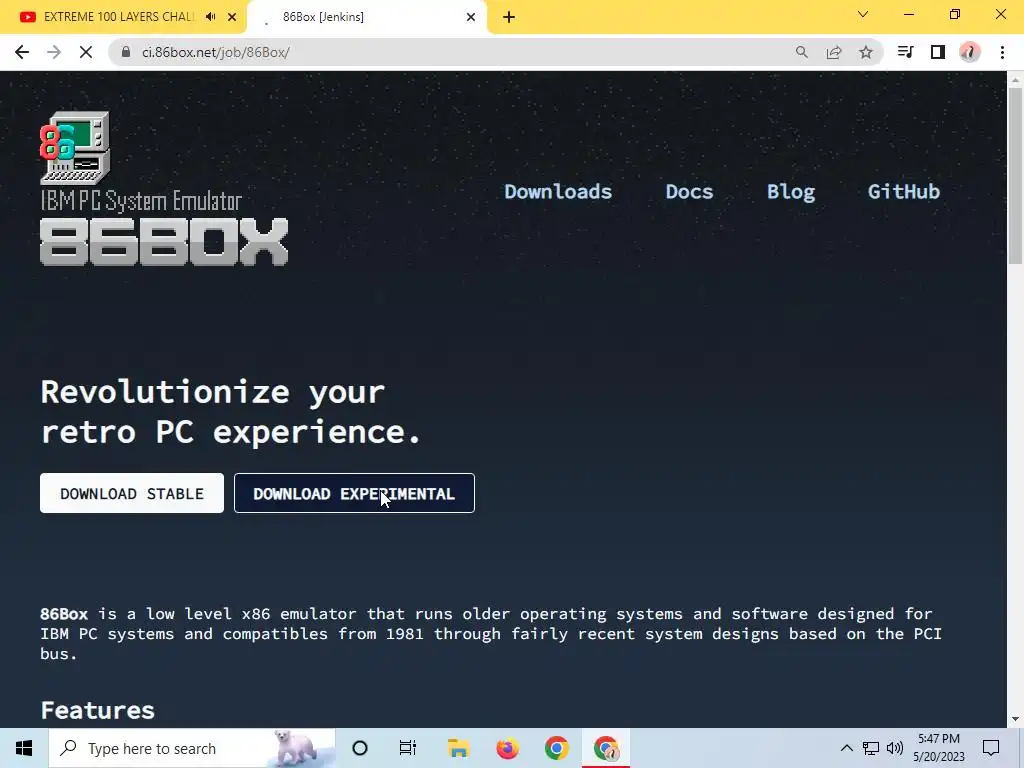Click the 86BOX wordmark logo

pos(164,242)
